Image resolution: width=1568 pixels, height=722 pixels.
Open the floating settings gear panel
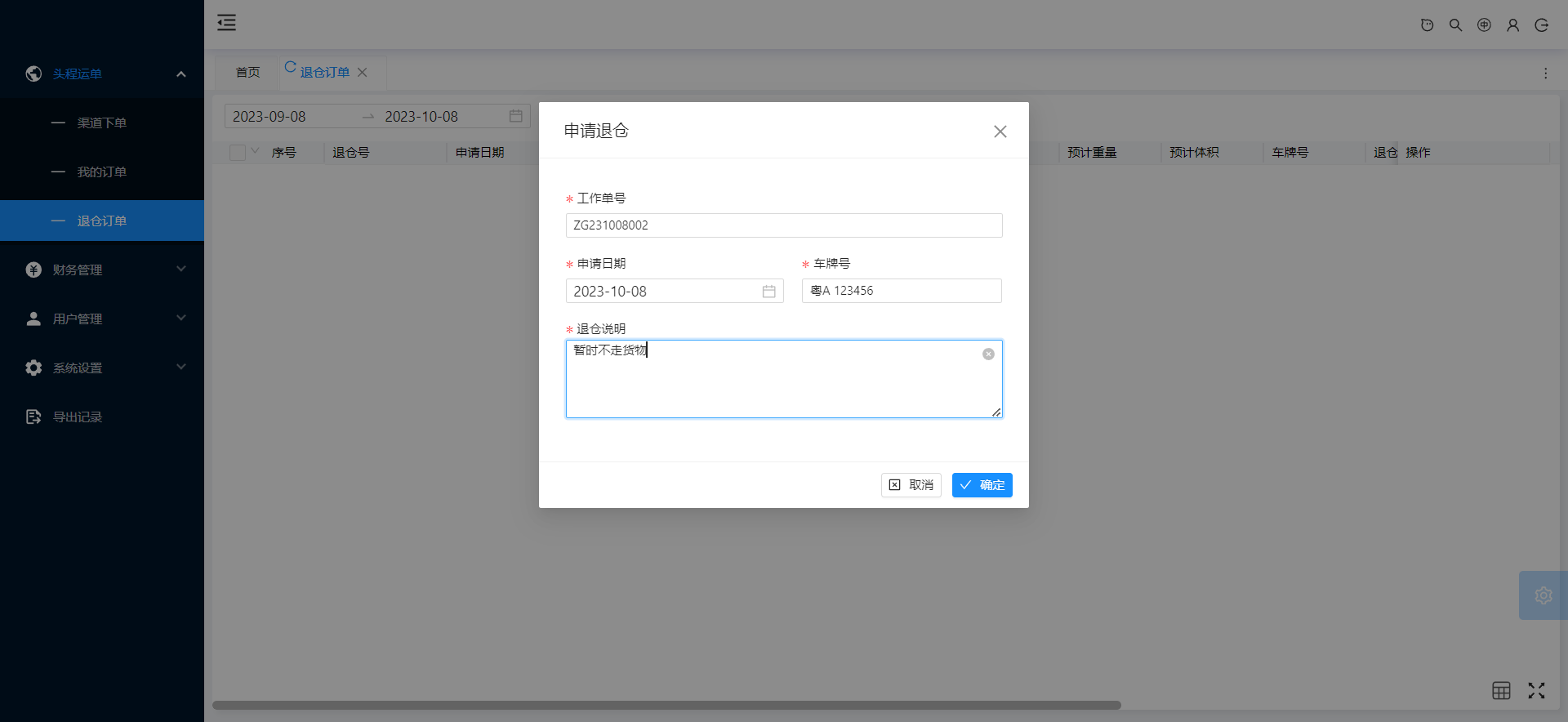point(1543,595)
